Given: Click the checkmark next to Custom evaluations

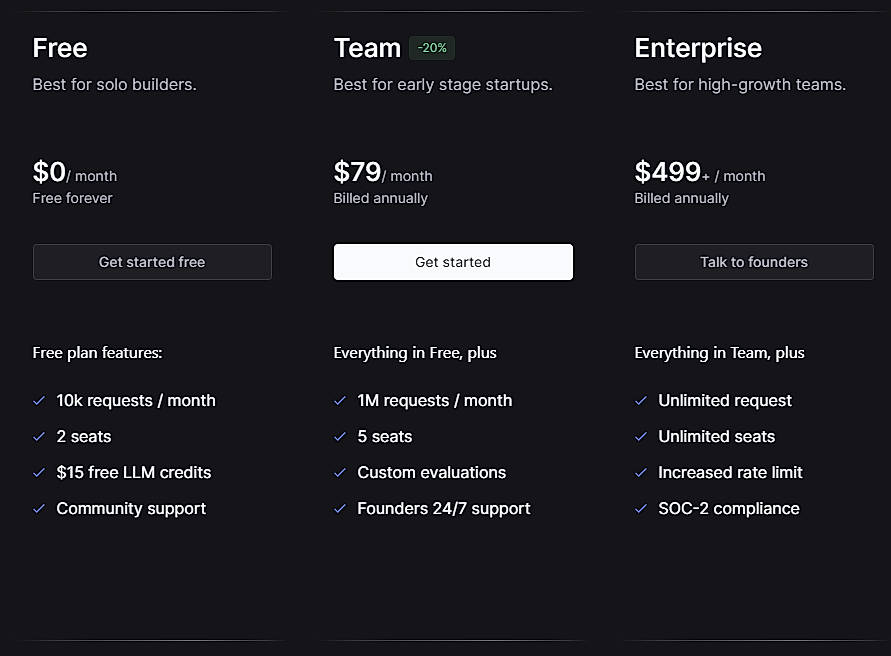Looking at the screenshot, I should click(340, 472).
